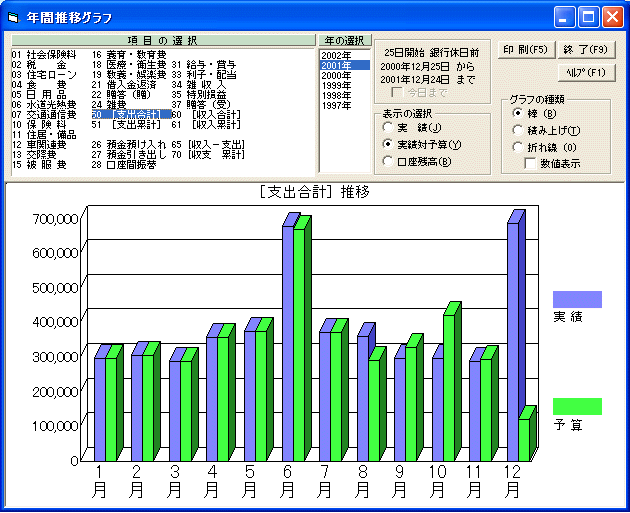Pick item 65 [収入－支出] from the list
This screenshot has width=630, height=513.
[x=208, y=145]
